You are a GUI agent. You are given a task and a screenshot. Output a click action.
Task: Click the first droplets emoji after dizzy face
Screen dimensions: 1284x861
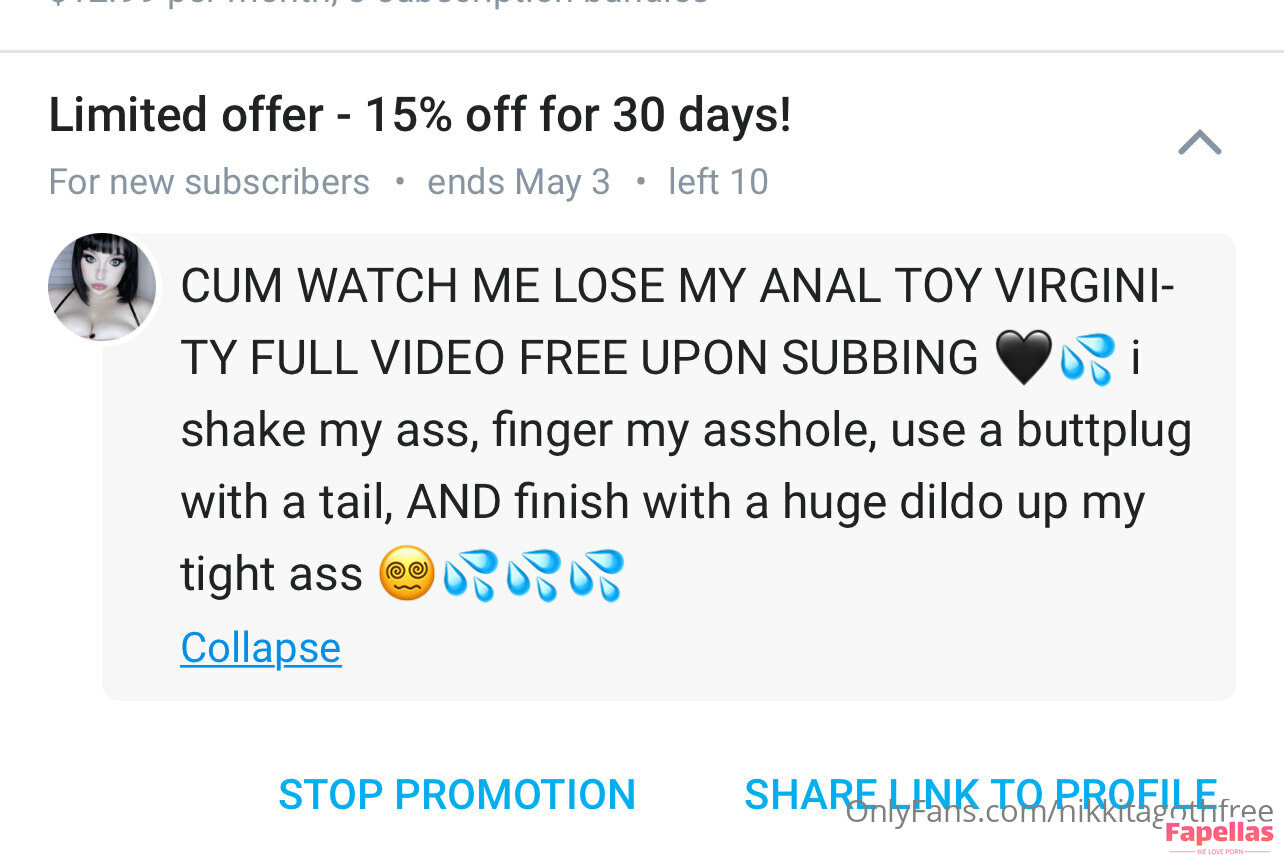470,575
